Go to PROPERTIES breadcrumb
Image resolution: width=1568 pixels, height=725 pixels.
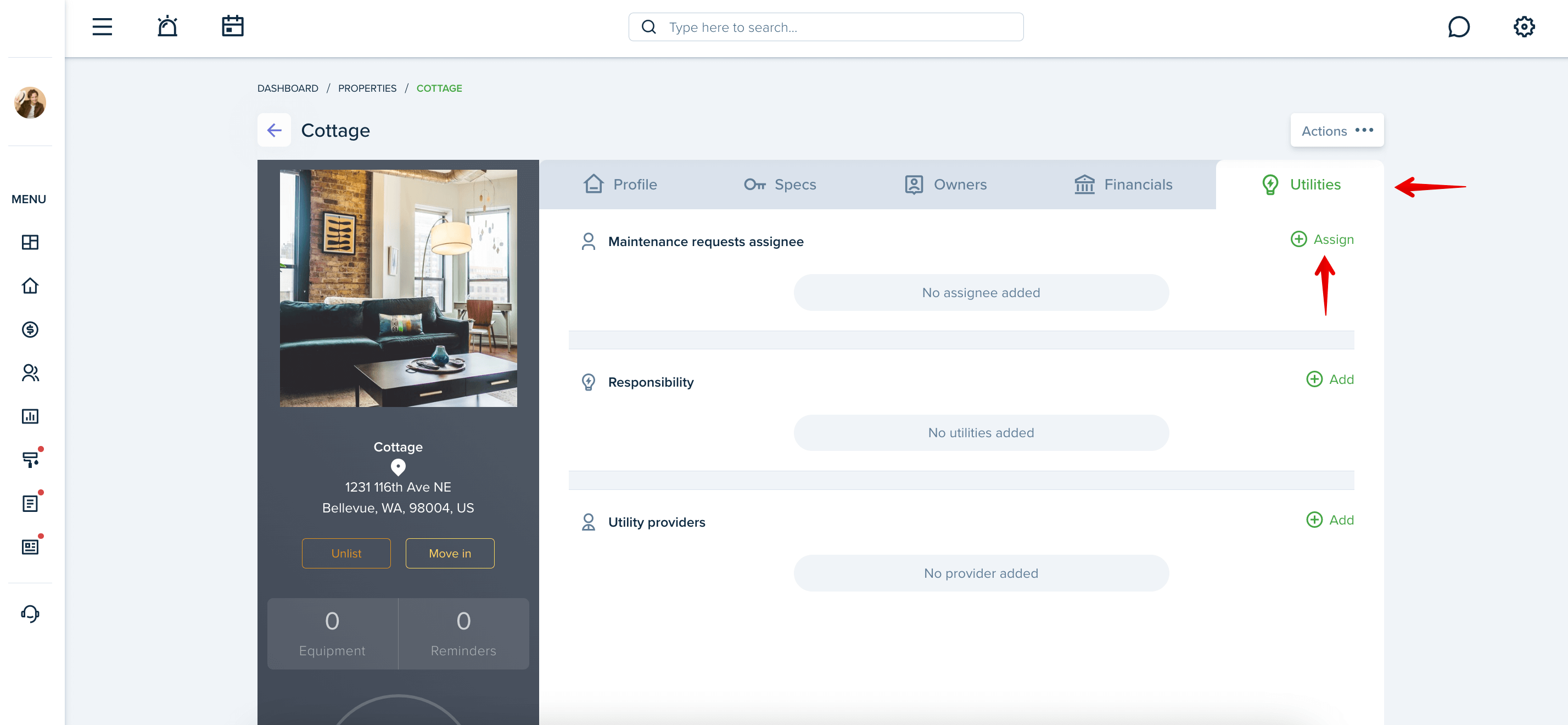(367, 88)
